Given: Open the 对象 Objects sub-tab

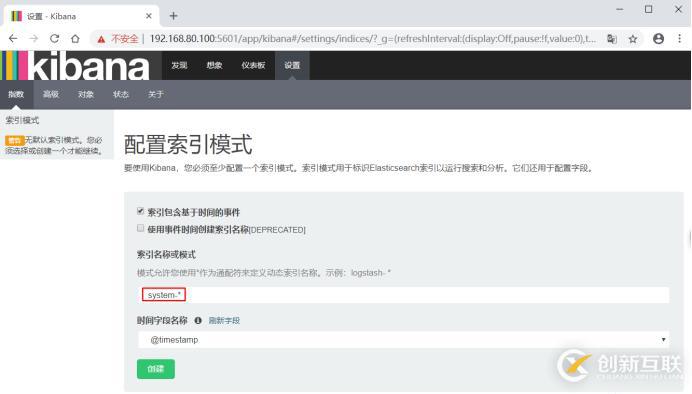Looking at the screenshot, I should 86,94.
